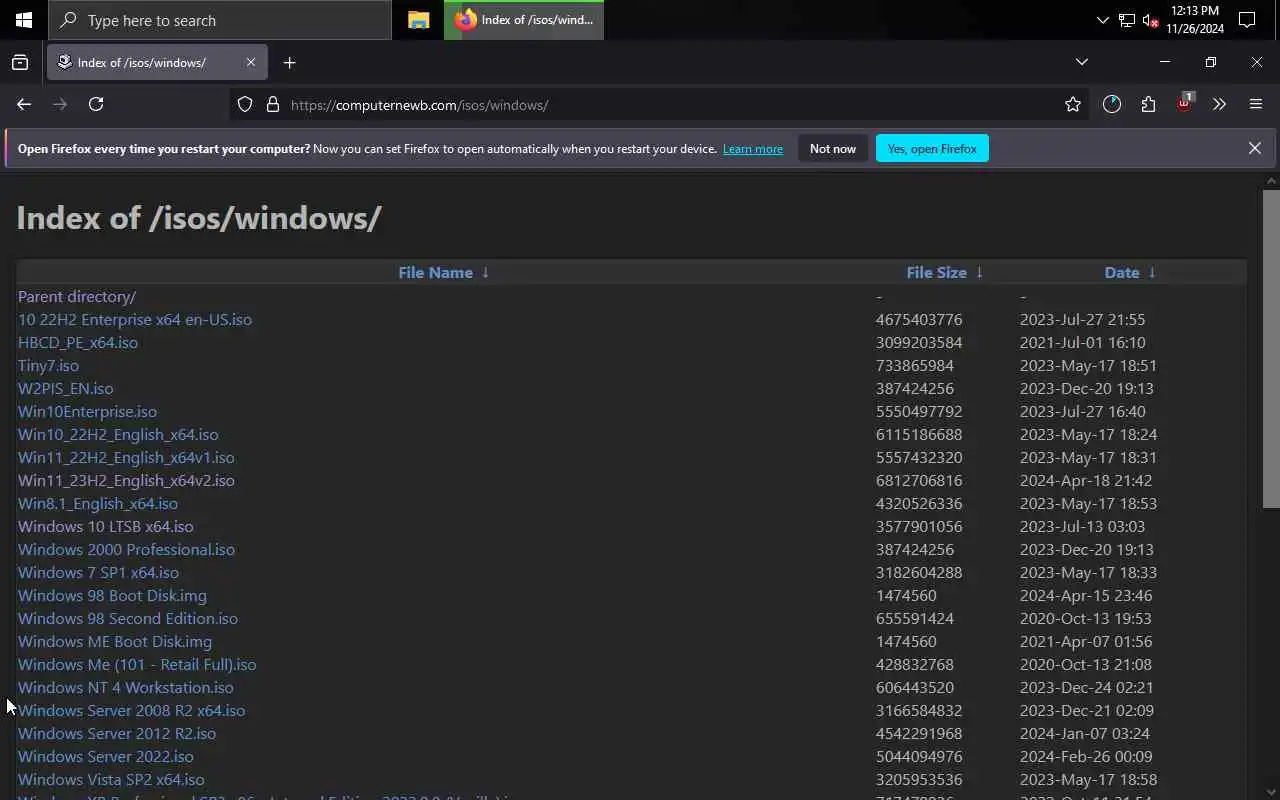Download Tiny7.iso
This screenshot has width=1280, height=800.
tap(48, 365)
